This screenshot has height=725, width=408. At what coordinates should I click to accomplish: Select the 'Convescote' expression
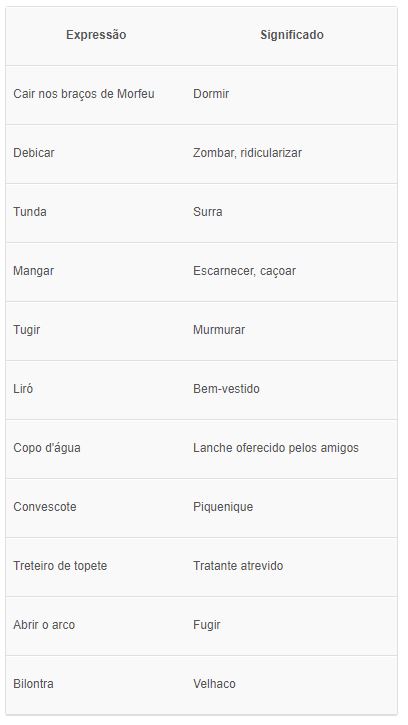coord(45,507)
